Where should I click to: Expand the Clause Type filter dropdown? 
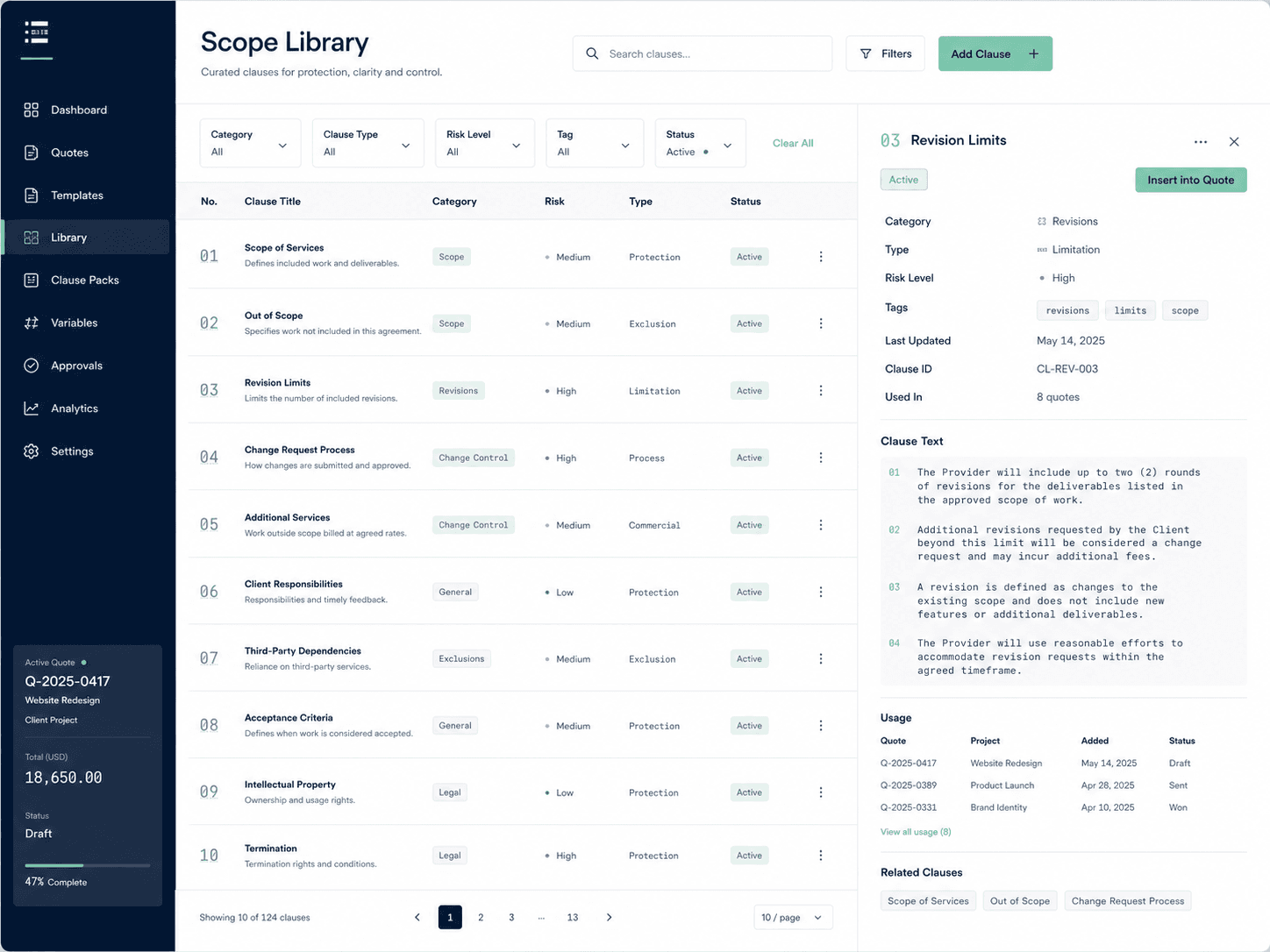(x=367, y=143)
